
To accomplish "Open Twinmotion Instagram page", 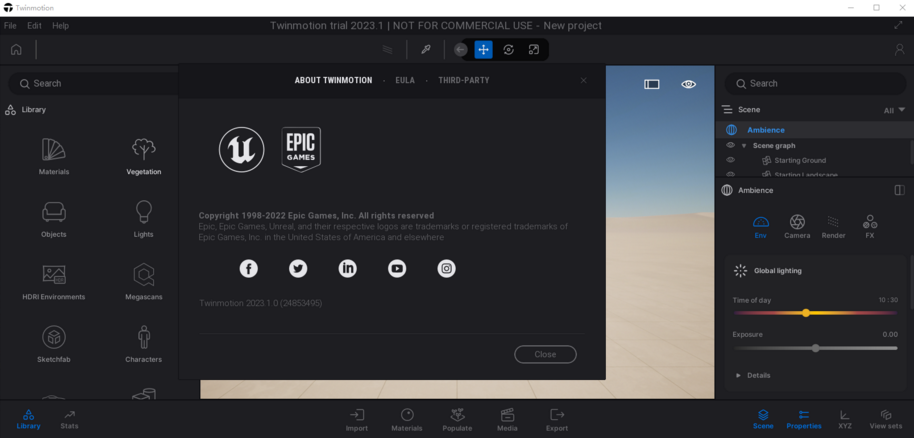I will 447,268.
